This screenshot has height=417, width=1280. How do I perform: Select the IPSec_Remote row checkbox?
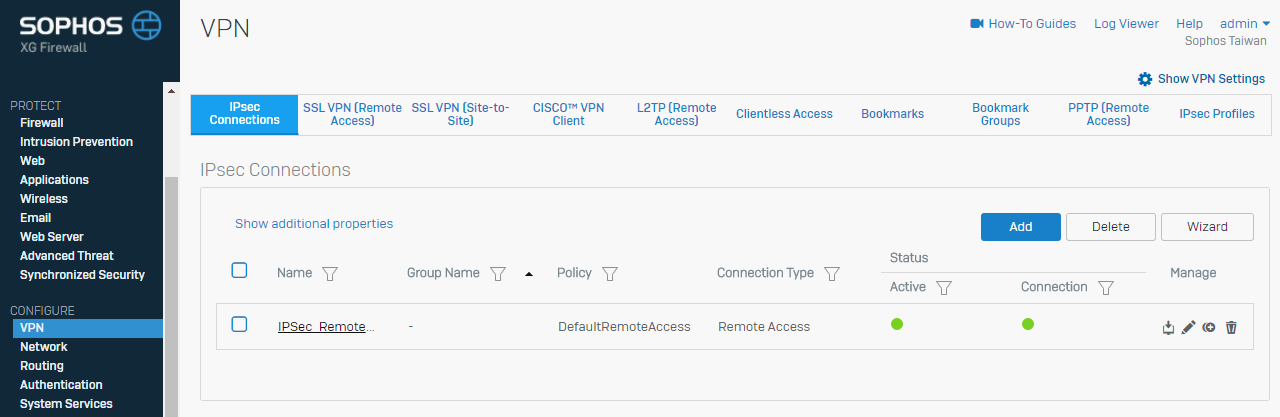coord(239,324)
